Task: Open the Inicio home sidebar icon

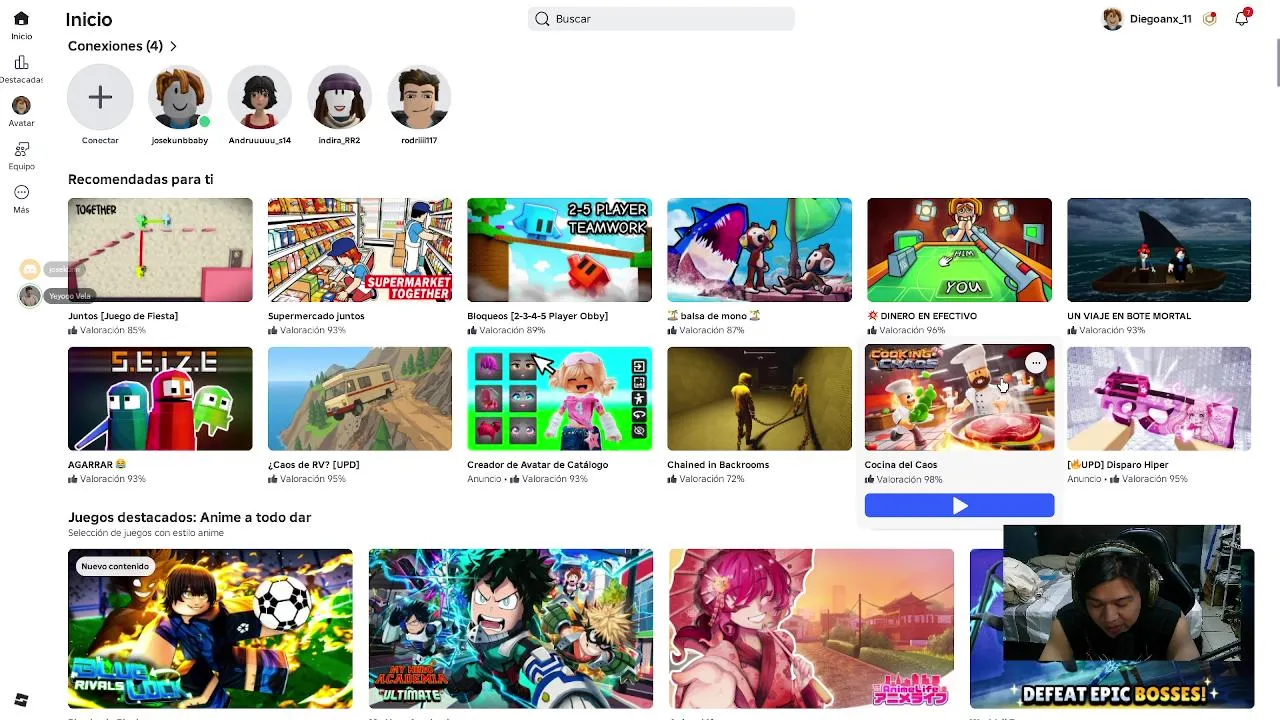Action: tap(21, 19)
